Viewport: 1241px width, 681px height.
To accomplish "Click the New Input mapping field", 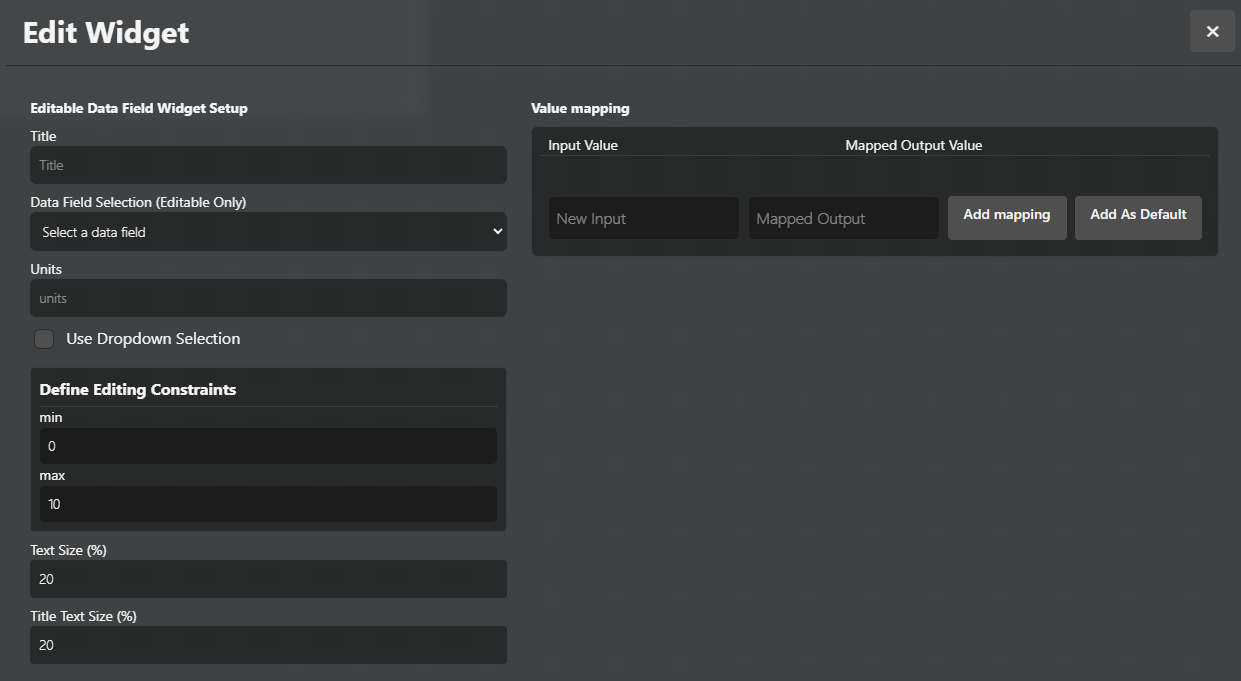I will (x=643, y=218).
